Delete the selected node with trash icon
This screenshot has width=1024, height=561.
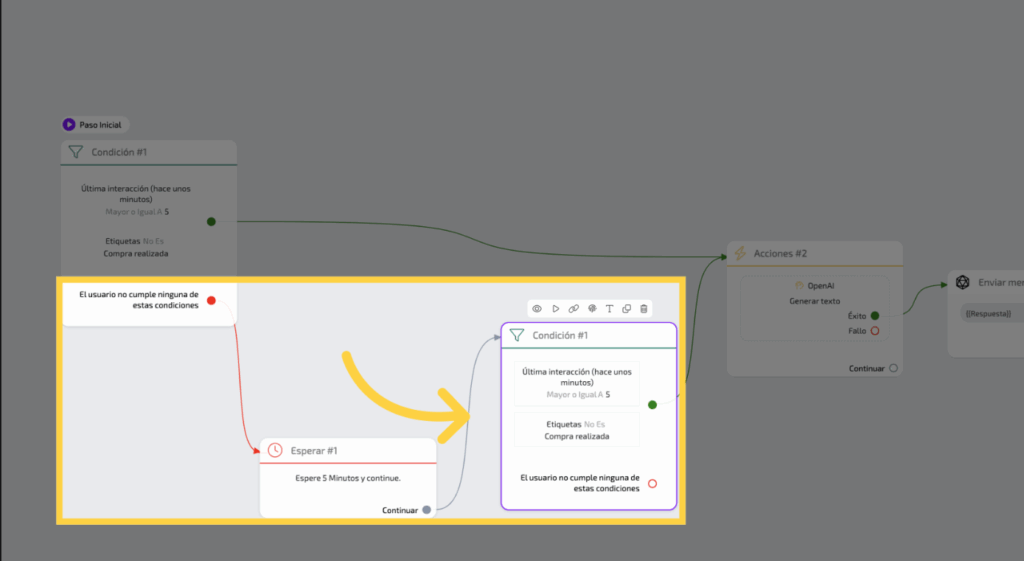644,309
